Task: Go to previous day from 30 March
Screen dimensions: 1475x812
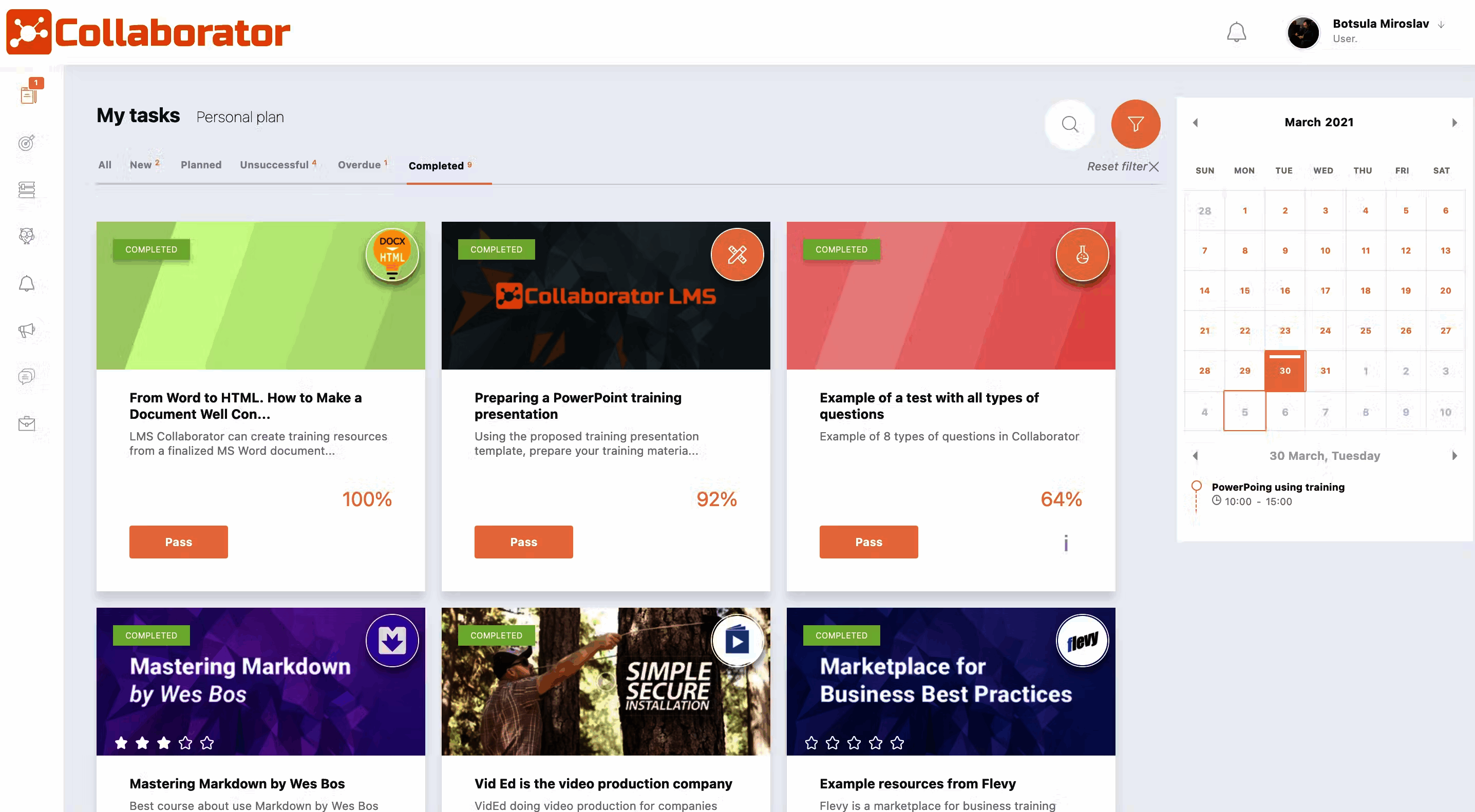Action: (x=1196, y=455)
